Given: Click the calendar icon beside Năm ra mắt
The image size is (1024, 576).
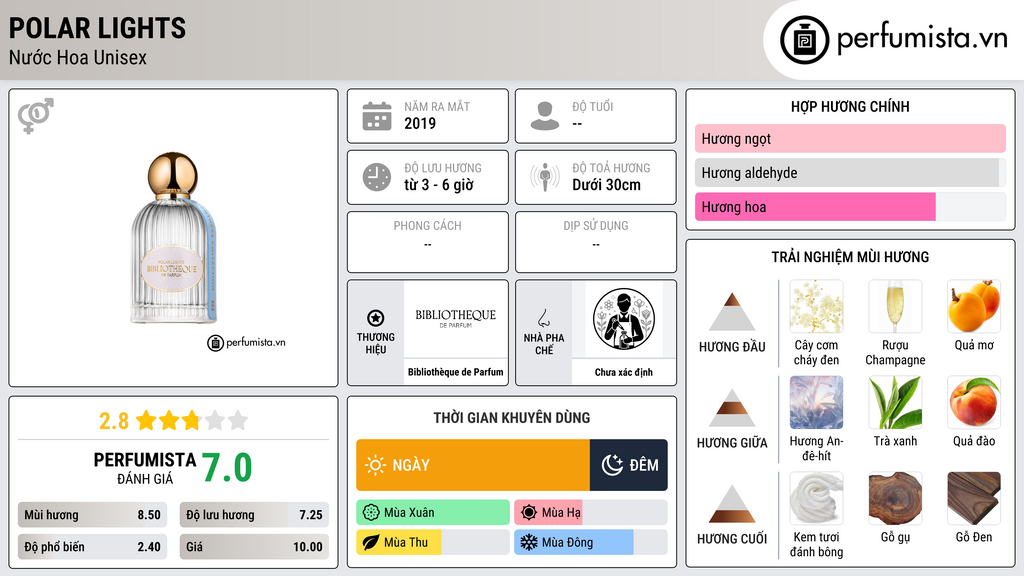Looking at the screenshot, I should click(377, 116).
